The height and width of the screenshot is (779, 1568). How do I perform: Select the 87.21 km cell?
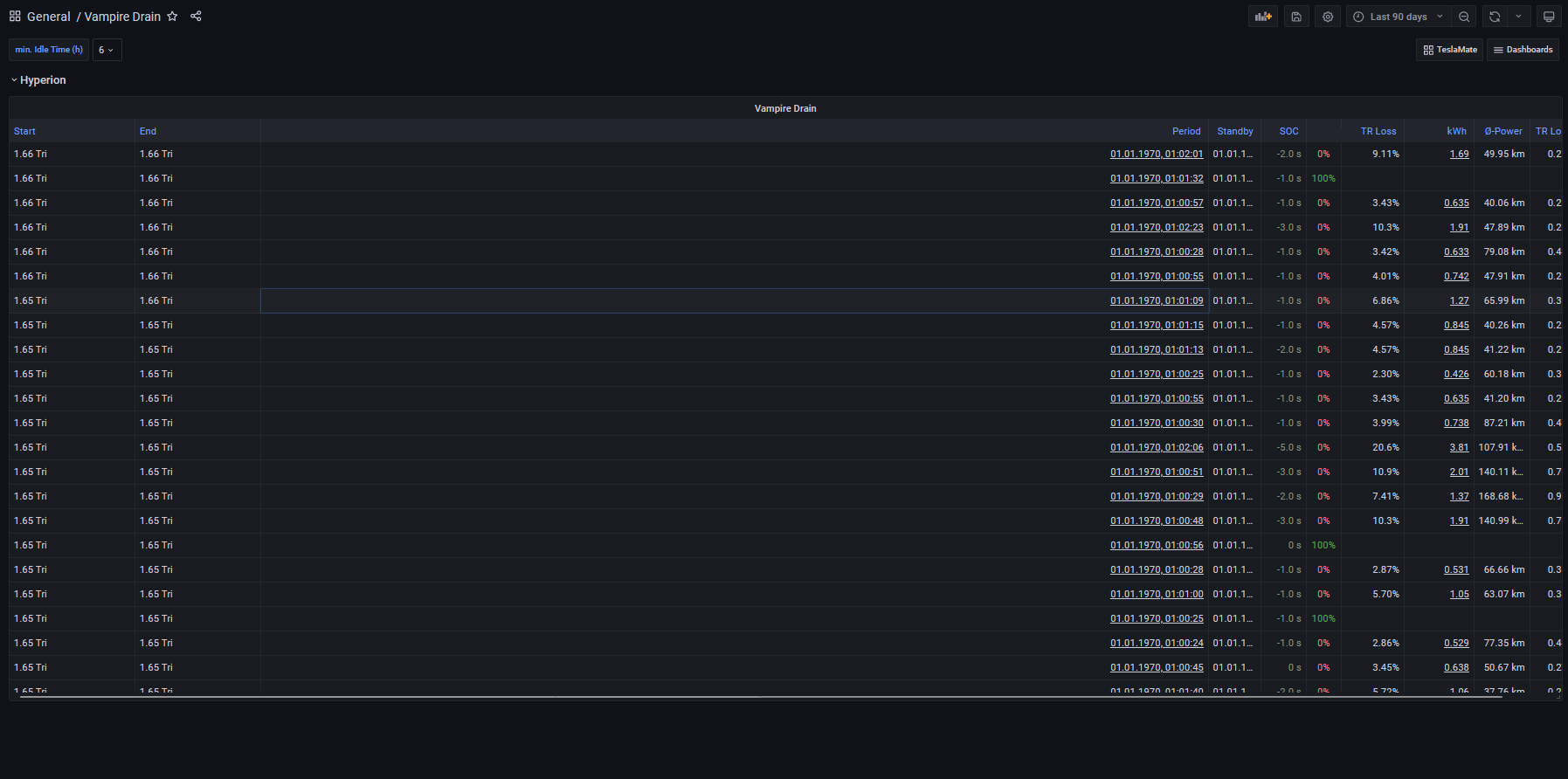[1502, 423]
